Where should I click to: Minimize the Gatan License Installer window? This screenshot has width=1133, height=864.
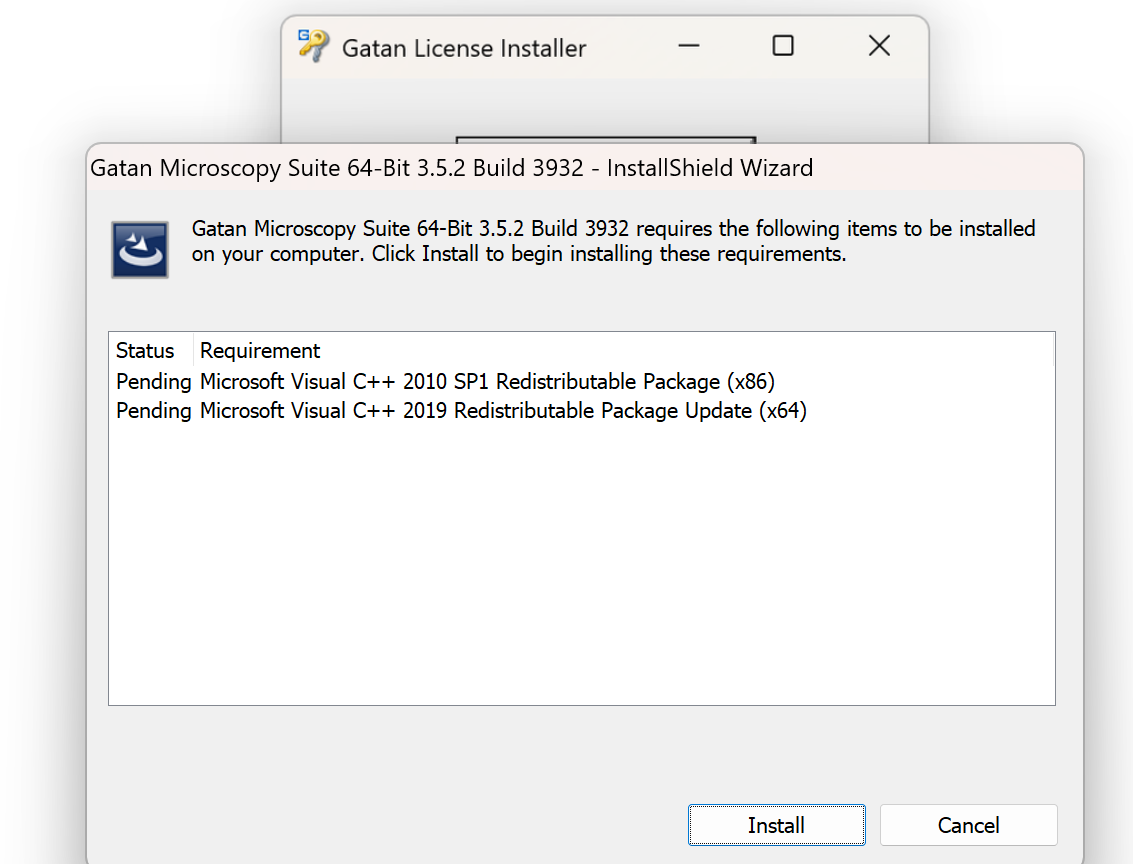pyautogui.click(x=688, y=46)
